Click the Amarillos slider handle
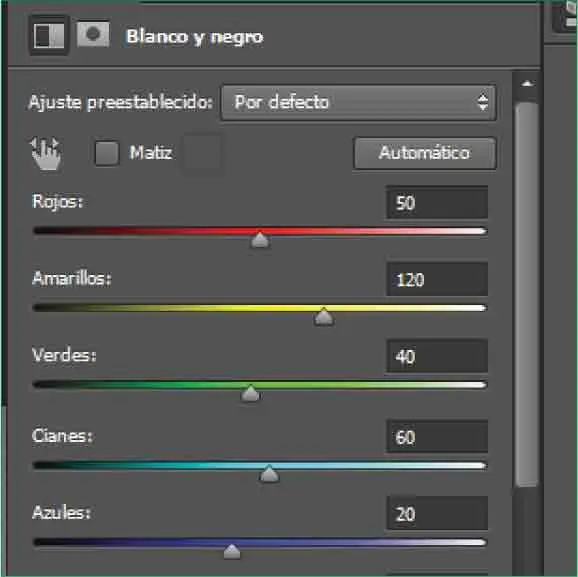The image size is (578, 577). point(324,317)
